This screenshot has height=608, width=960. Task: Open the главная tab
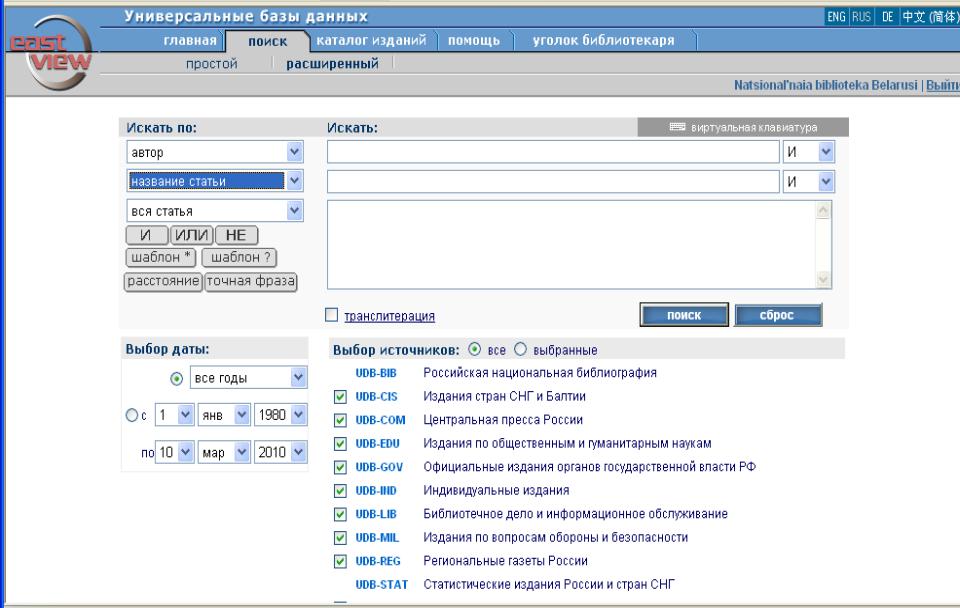tap(190, 40)
